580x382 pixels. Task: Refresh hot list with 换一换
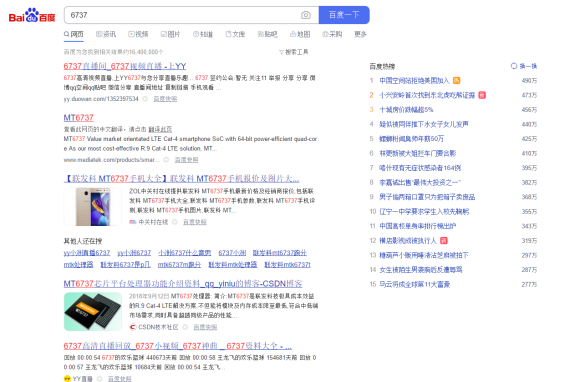[x=524, y=66]
